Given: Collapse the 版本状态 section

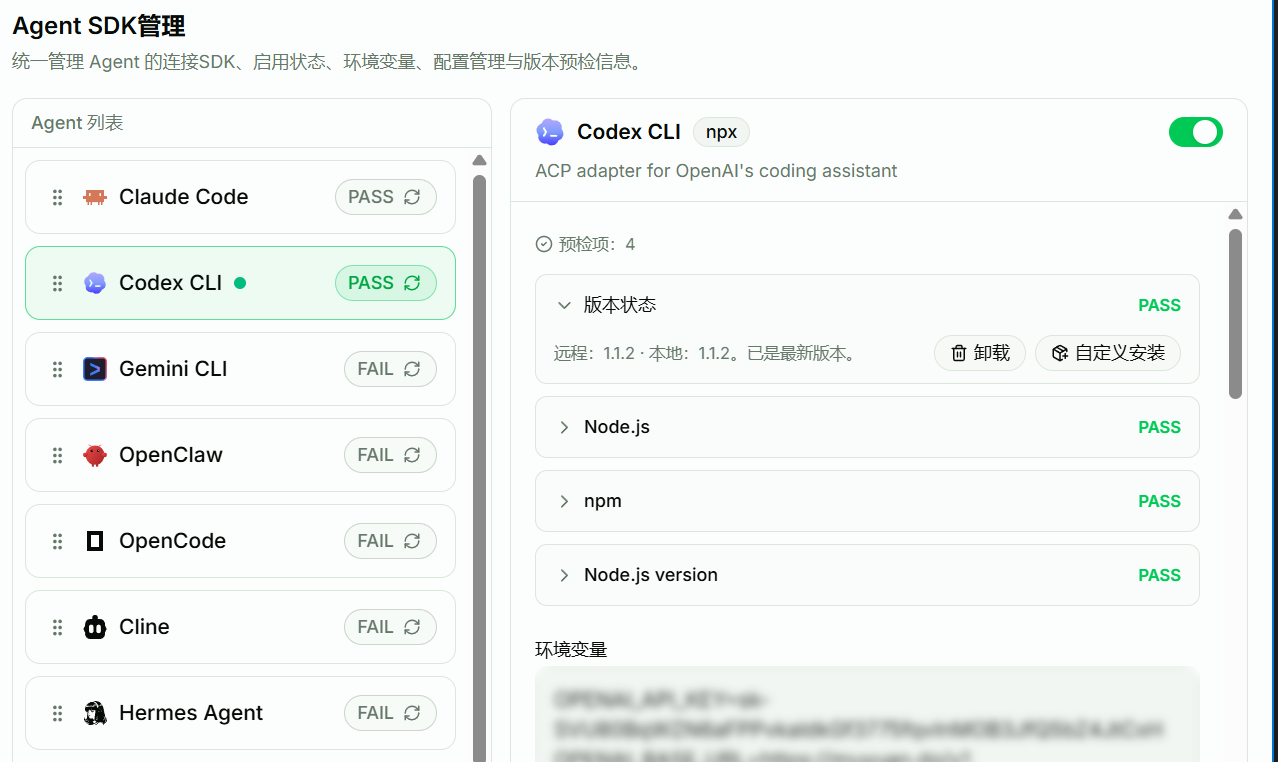Looking at the screenshot, I should [x=564, y=305].
